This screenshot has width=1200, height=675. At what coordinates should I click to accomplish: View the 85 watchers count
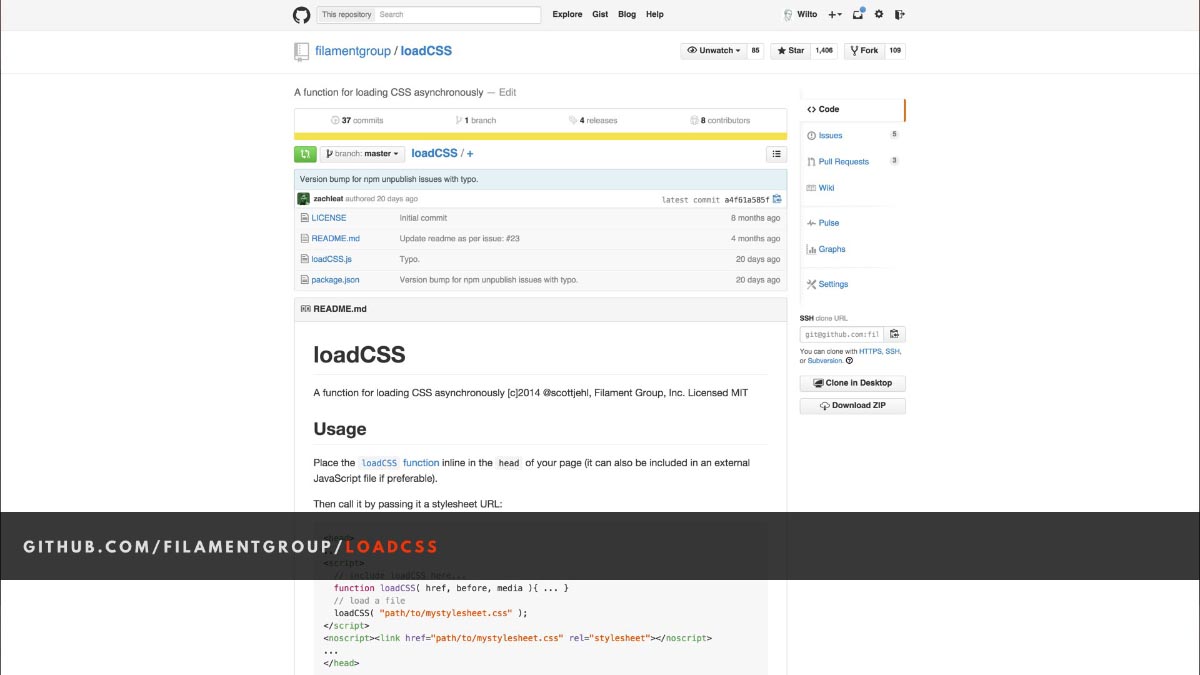(755, 50)
